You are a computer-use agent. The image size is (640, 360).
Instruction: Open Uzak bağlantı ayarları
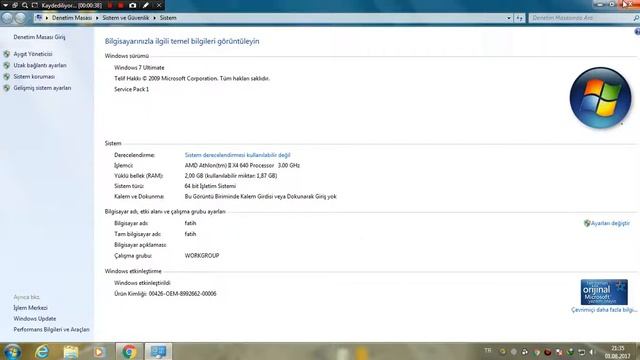click(x=40, y=65)
